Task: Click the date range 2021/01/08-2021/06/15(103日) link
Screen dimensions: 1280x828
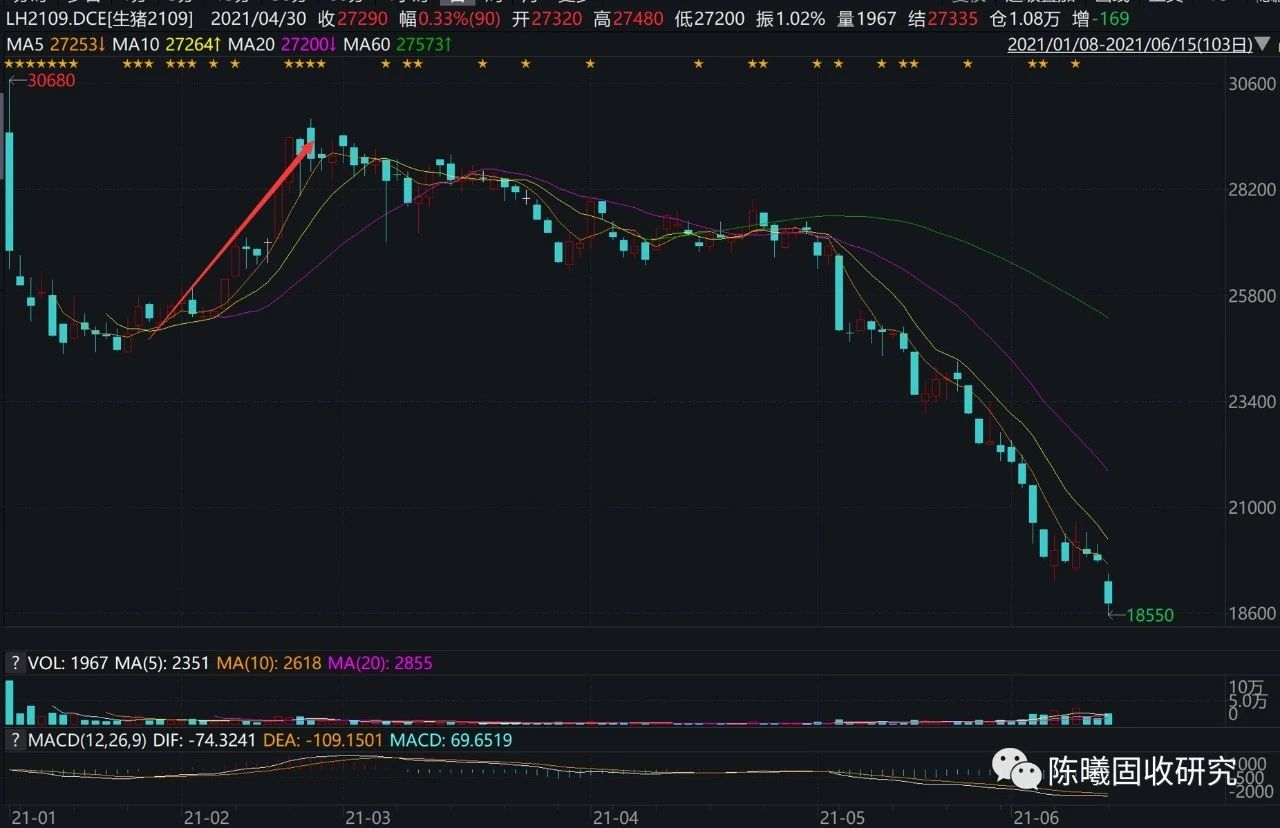Action: [x=1130, y=44]
